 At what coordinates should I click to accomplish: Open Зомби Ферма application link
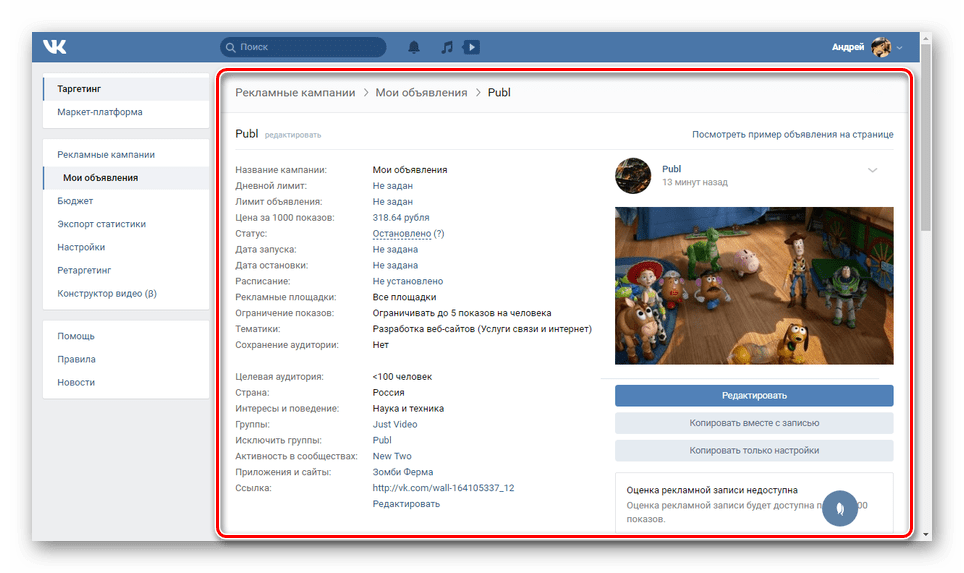coord(403,472)
